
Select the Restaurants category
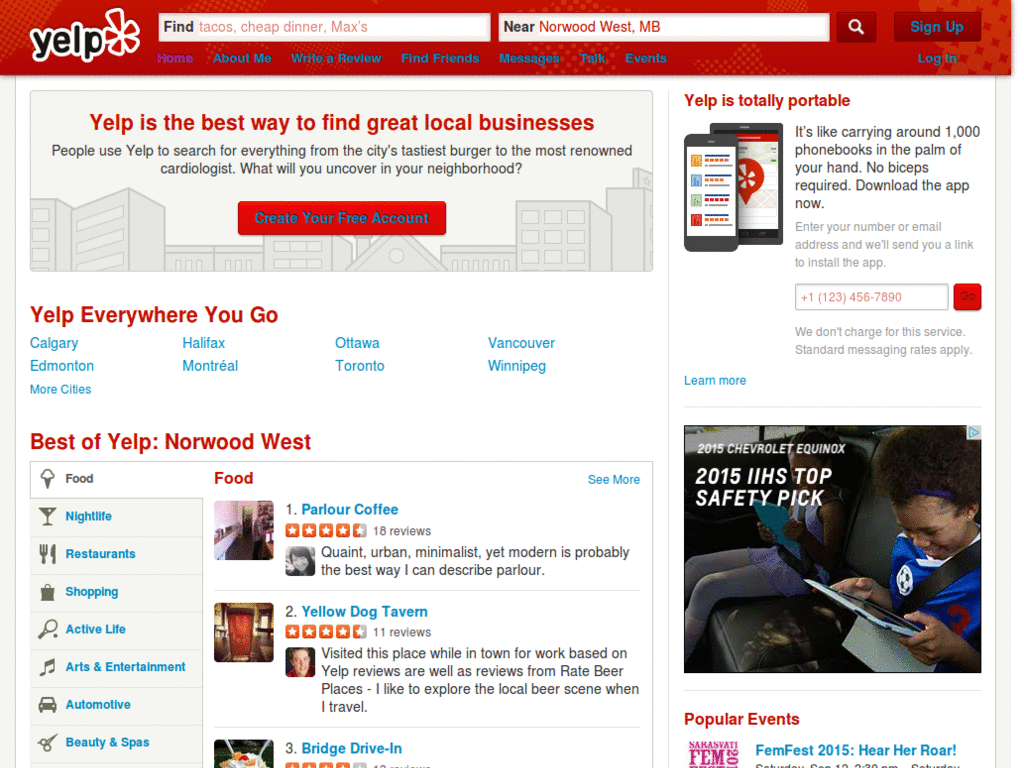tap(116, 554)
